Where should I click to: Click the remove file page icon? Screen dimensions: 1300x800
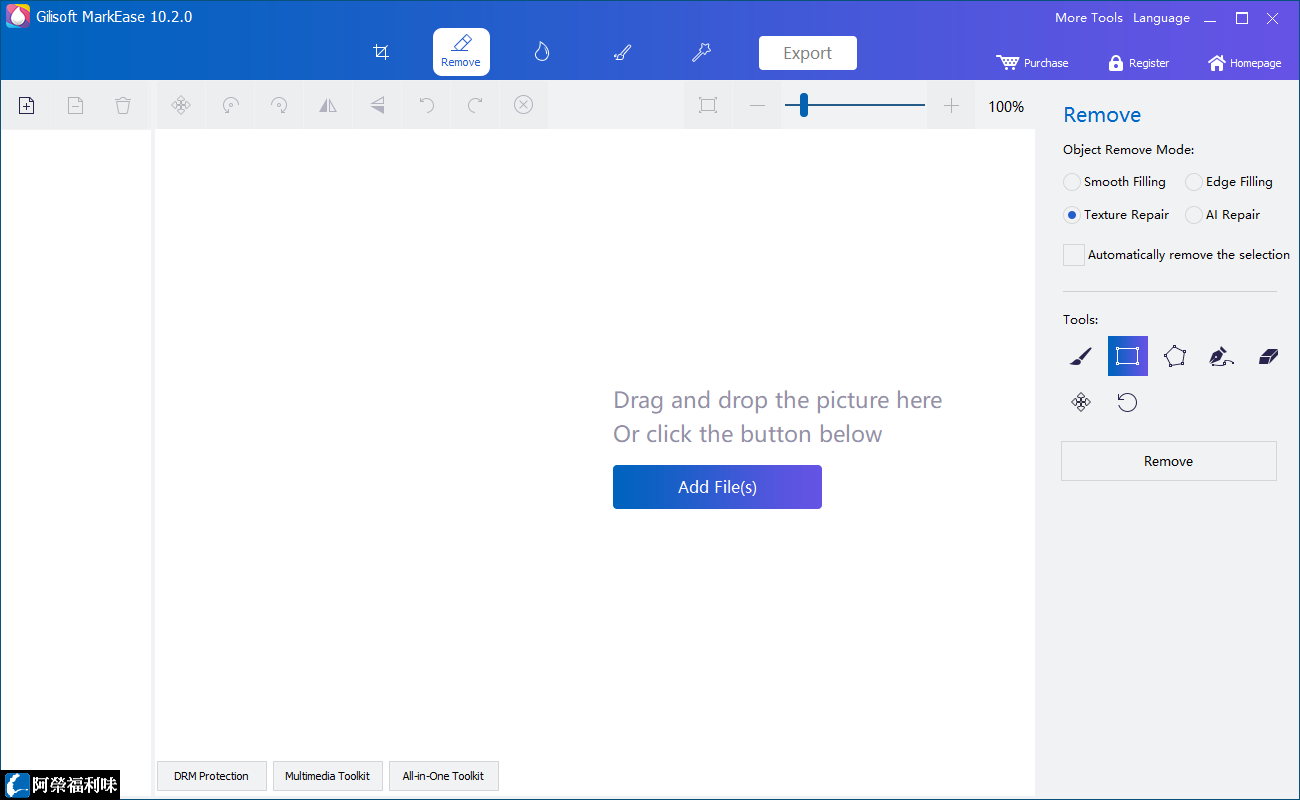coord(75,105)
